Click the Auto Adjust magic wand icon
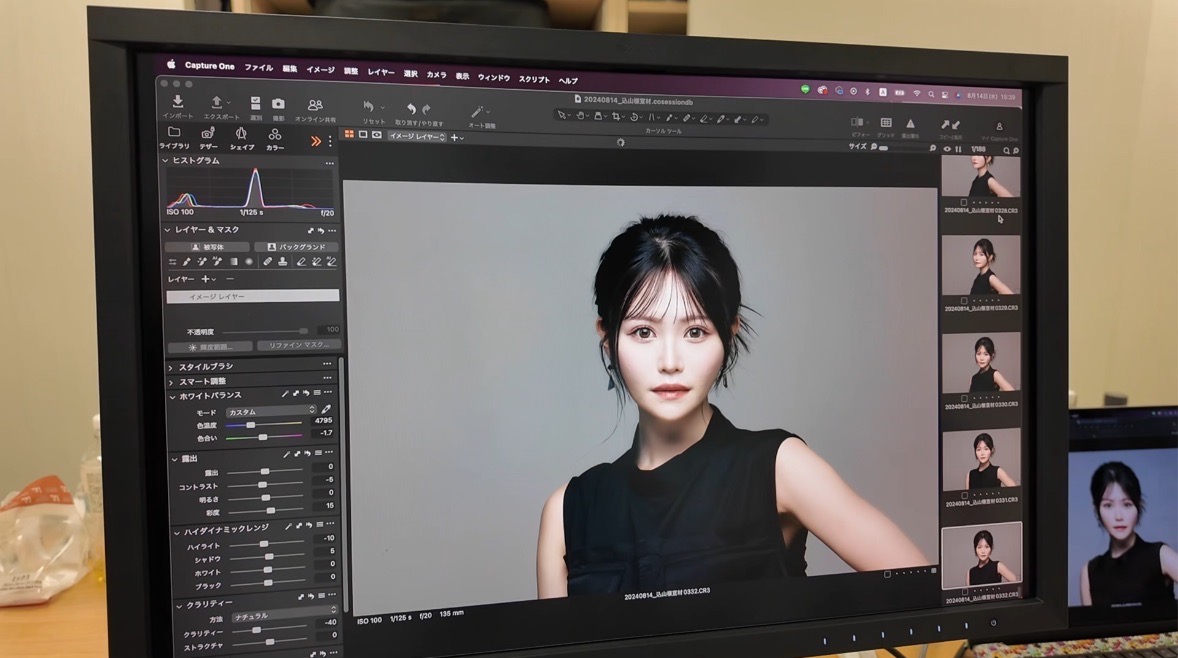Screen dimensions: 1178x658 click(479, 111)
